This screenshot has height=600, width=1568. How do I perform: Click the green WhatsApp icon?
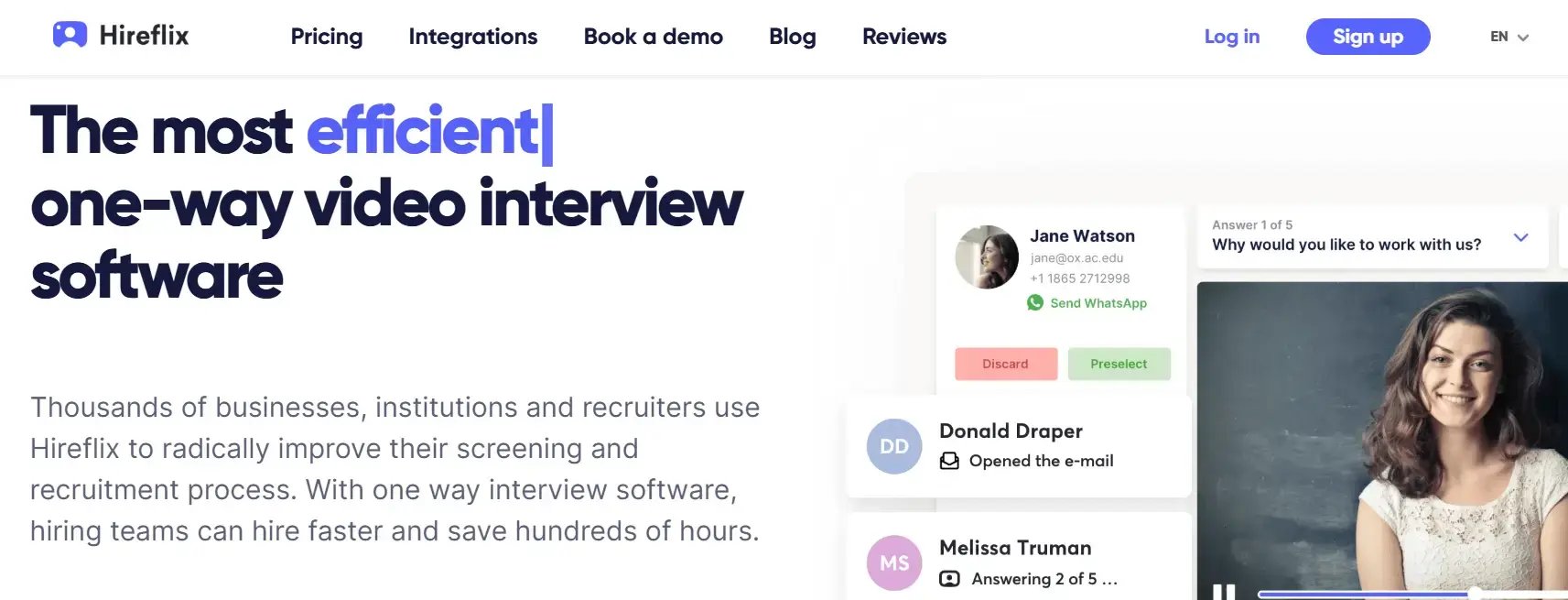(x=1035, y=302)
